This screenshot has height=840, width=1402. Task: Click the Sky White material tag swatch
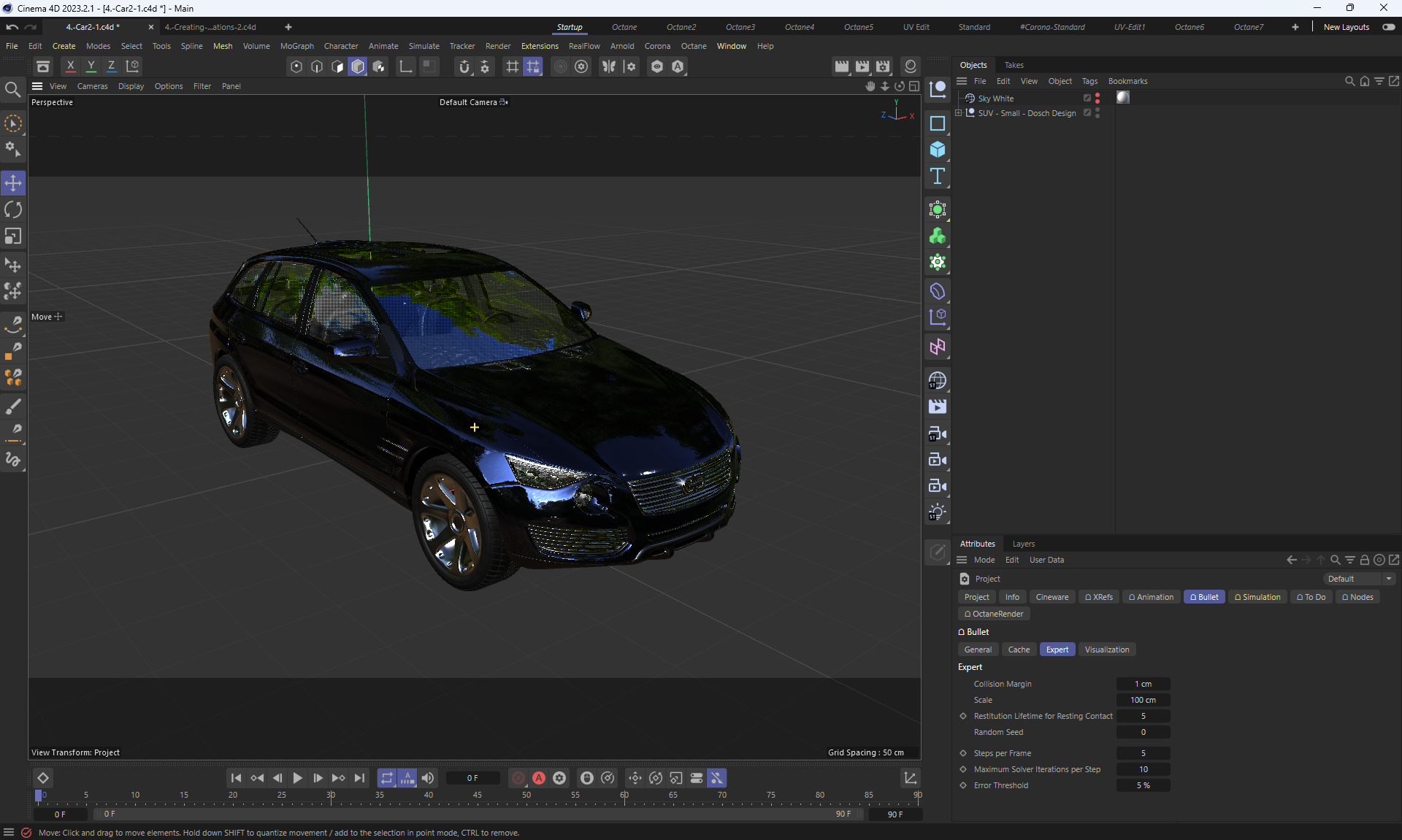[1122, 98]
